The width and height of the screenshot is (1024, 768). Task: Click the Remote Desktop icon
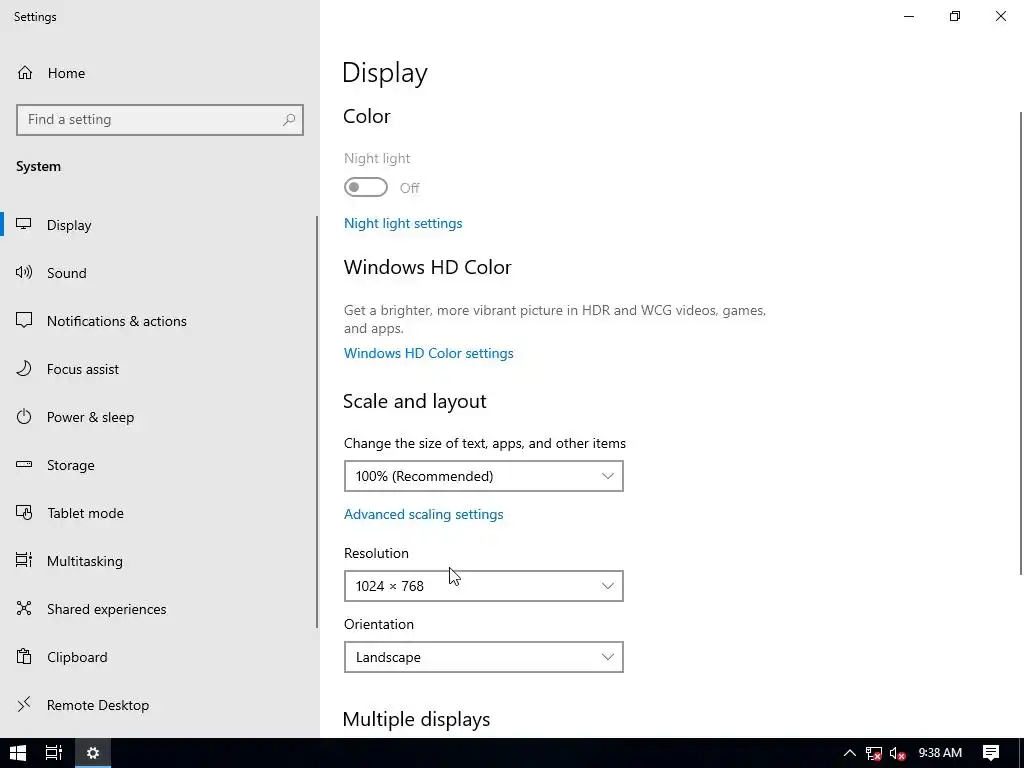24,704
